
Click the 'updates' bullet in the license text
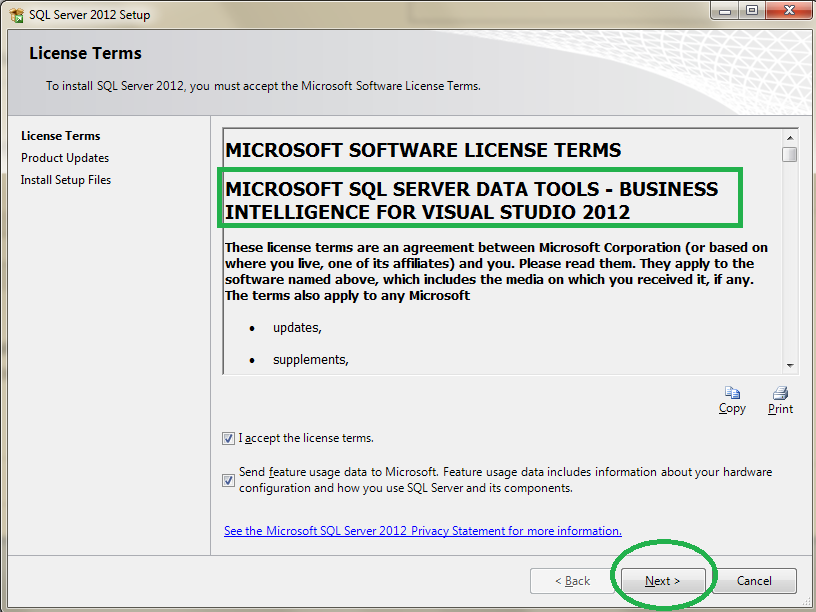tap(296, 326)
